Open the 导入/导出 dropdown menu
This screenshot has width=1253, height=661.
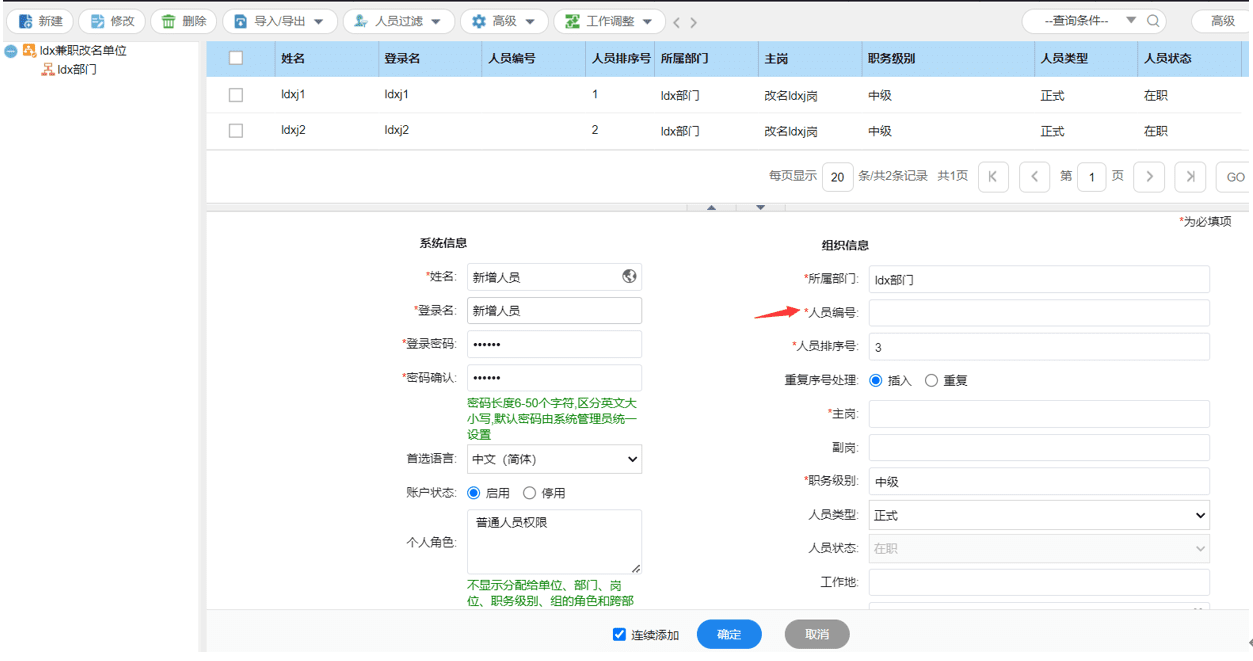tap(279, 21)
